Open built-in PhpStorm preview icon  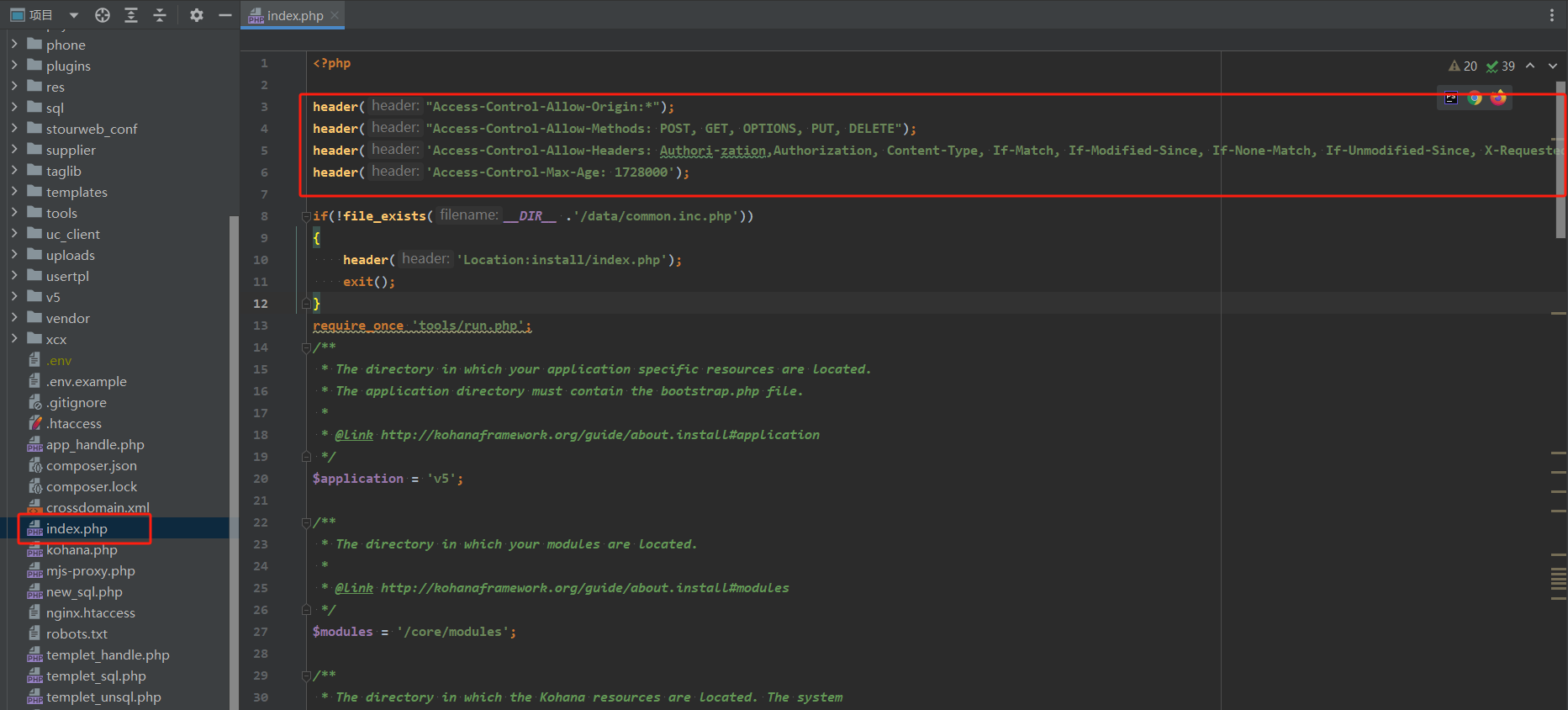(x=1451, y=98)
